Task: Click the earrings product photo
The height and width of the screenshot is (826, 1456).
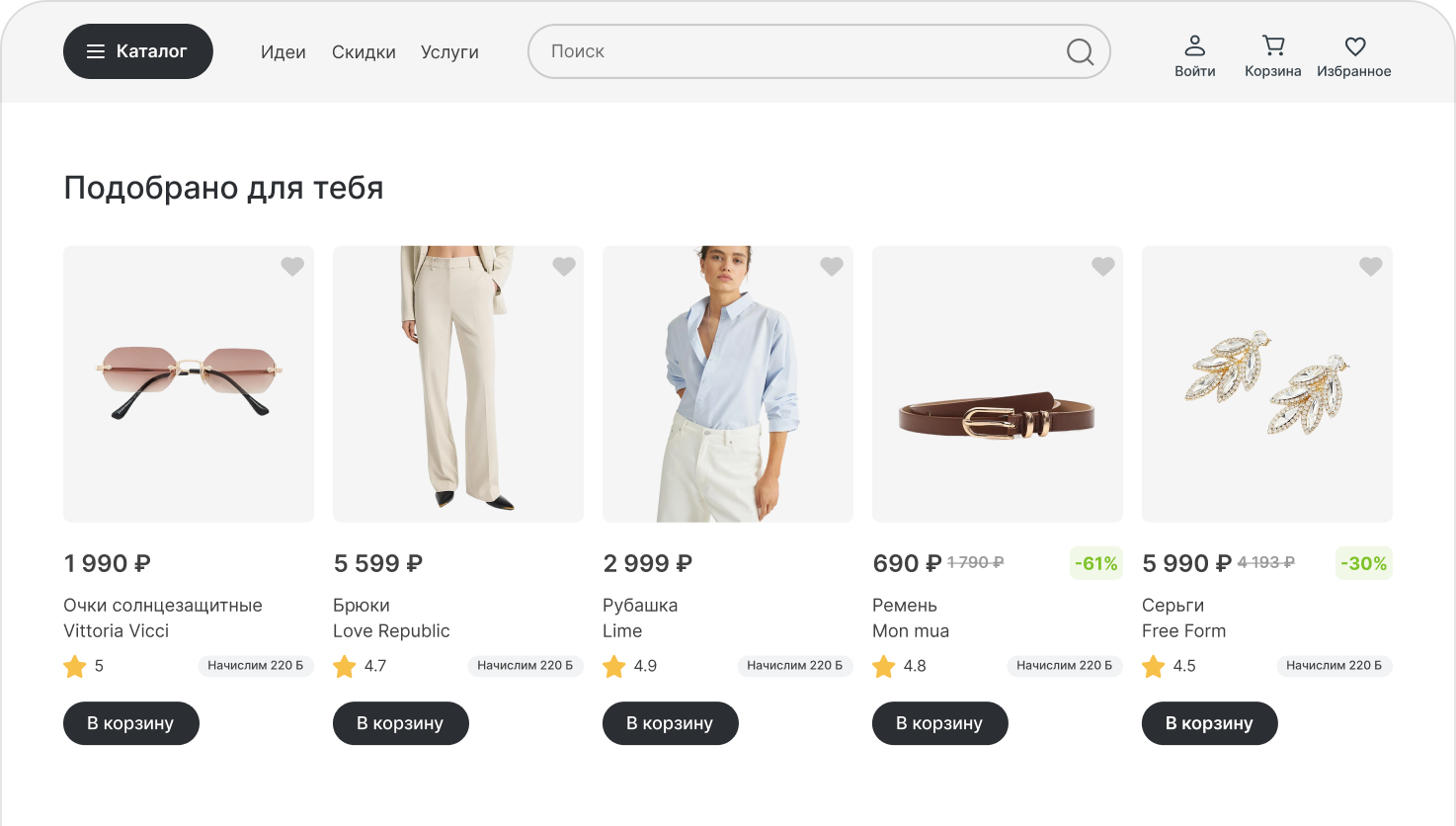Action: [x=1266, y=384]
